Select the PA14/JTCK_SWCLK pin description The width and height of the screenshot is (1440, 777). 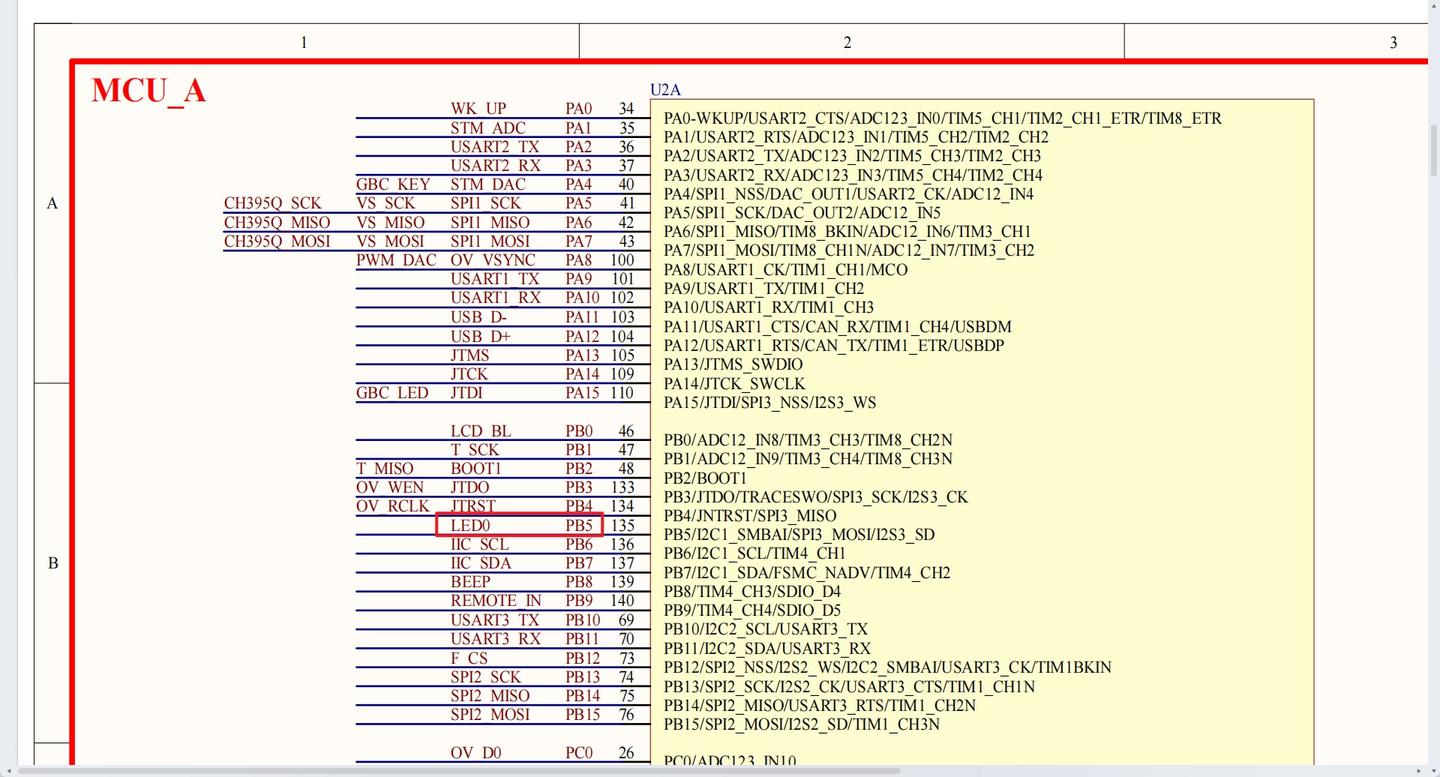[x=734, y=383]
